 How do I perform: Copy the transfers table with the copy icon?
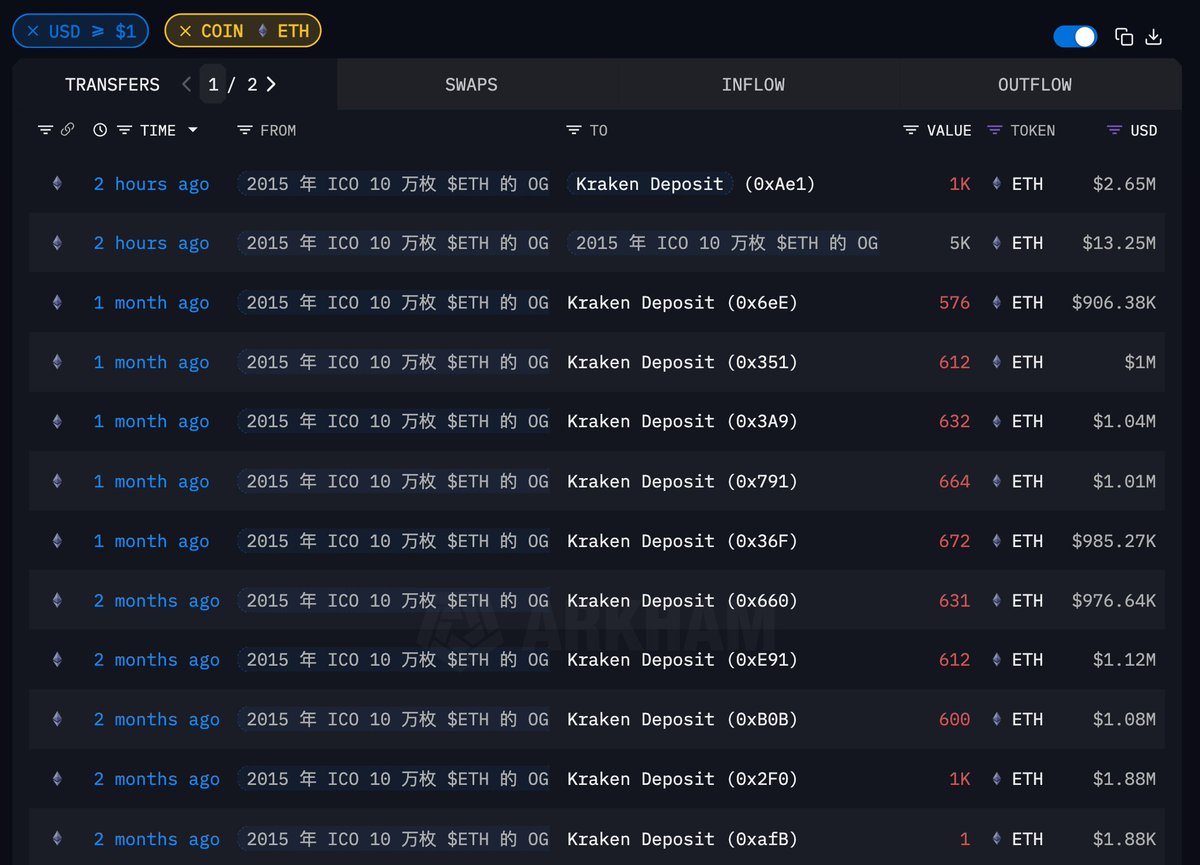click(1124, 37)
